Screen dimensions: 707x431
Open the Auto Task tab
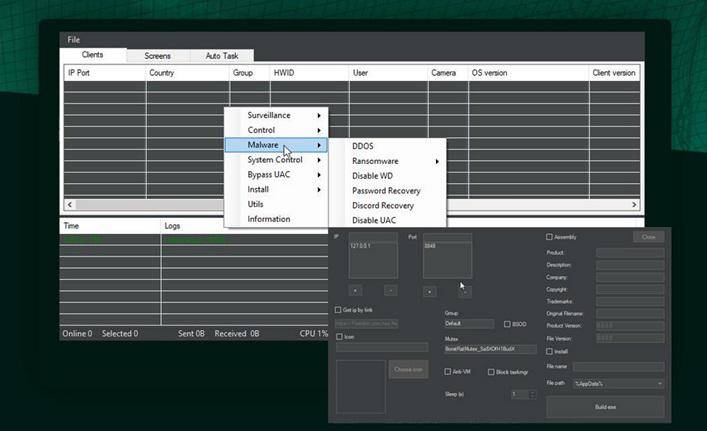(x=222, y=56)
